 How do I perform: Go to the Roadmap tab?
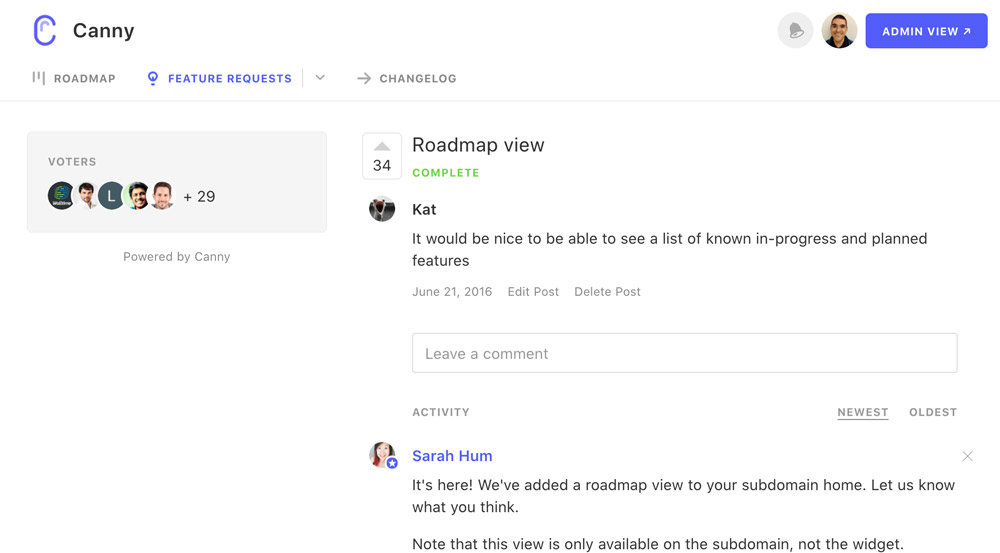[74, 78]
